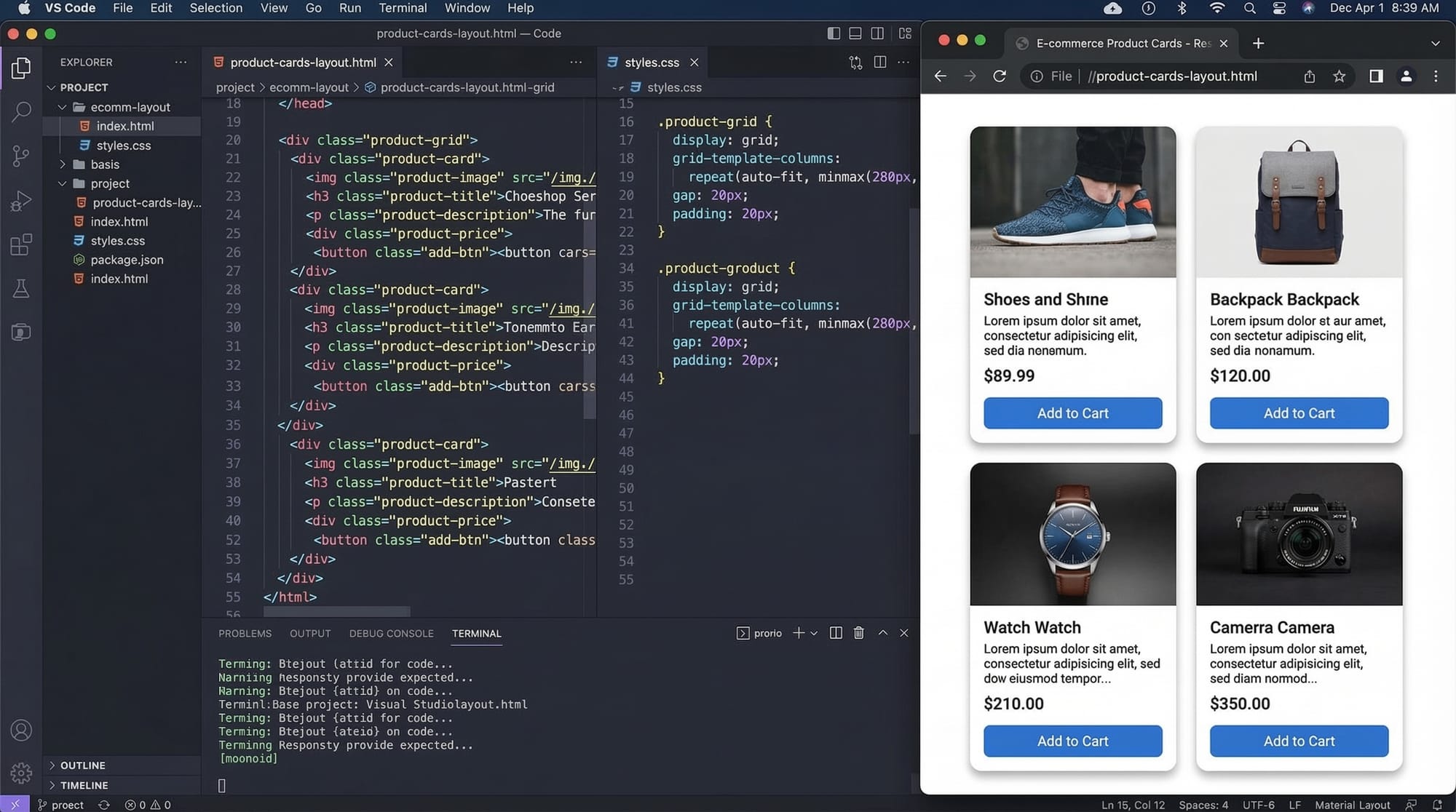Bookmark page with star icon

1339,76
